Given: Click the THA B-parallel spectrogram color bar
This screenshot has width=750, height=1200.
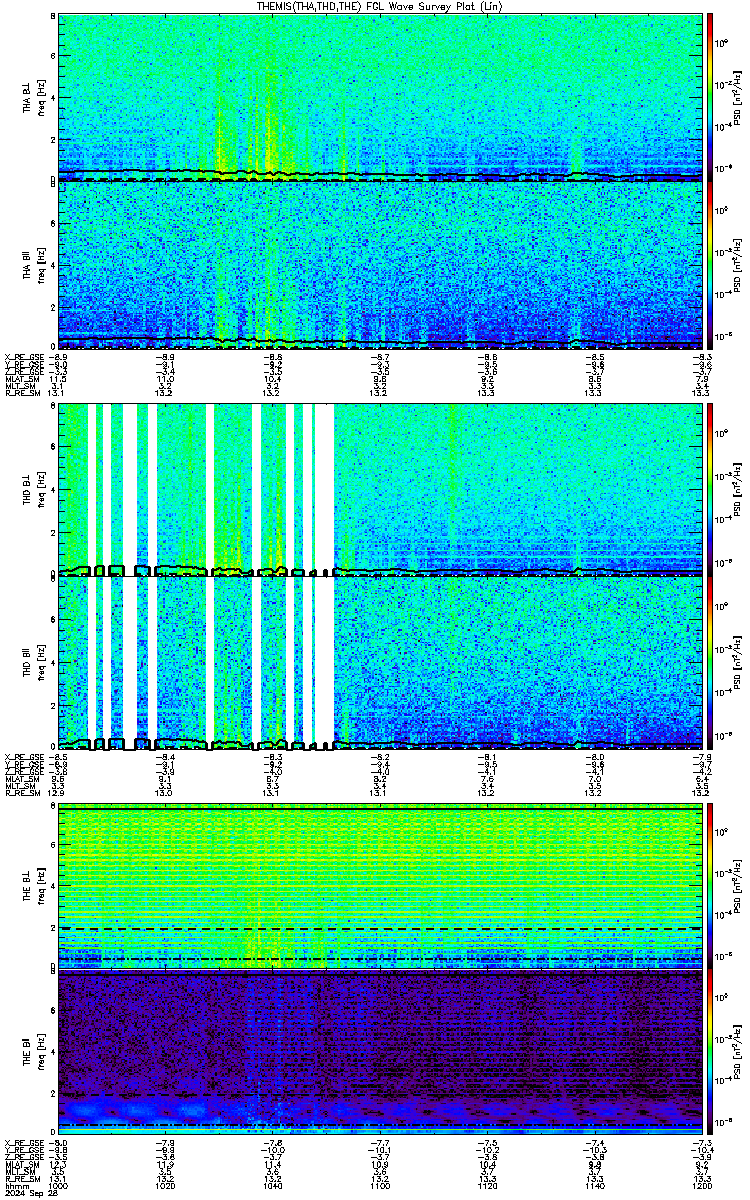Looking at the screenshot, I should 710,266.
